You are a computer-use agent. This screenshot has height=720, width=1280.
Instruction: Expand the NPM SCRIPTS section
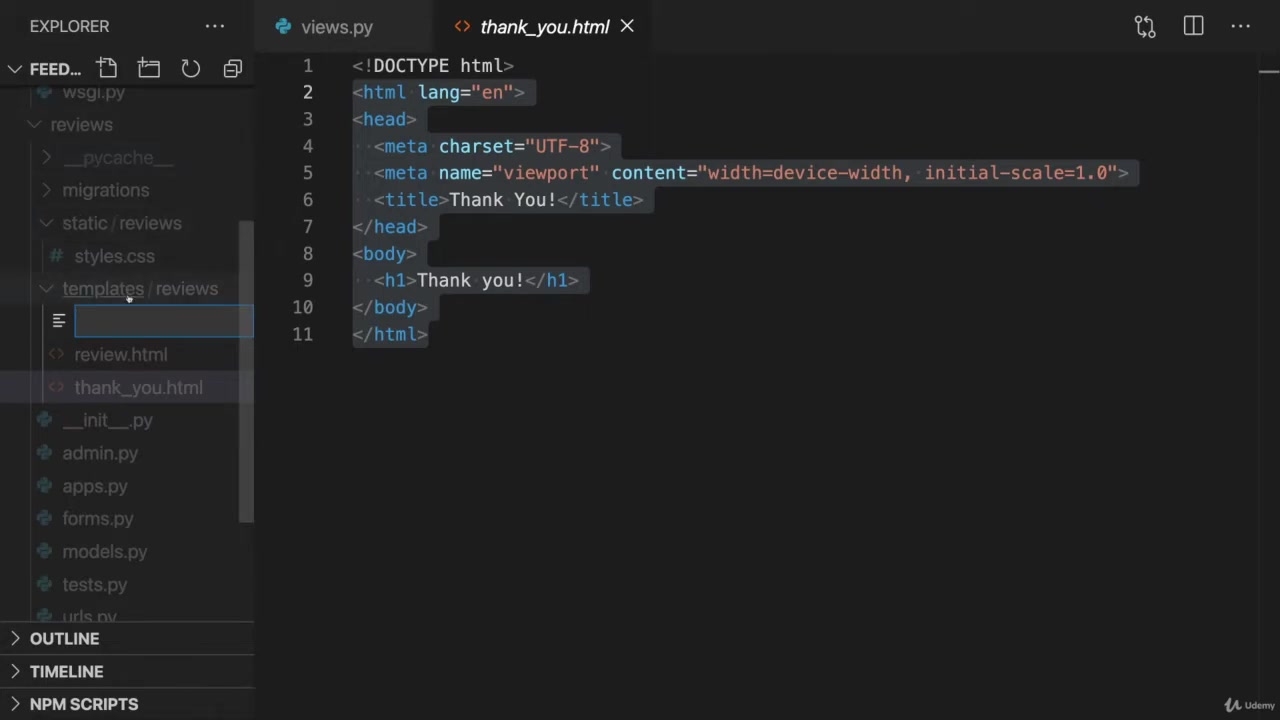[84, 704]
